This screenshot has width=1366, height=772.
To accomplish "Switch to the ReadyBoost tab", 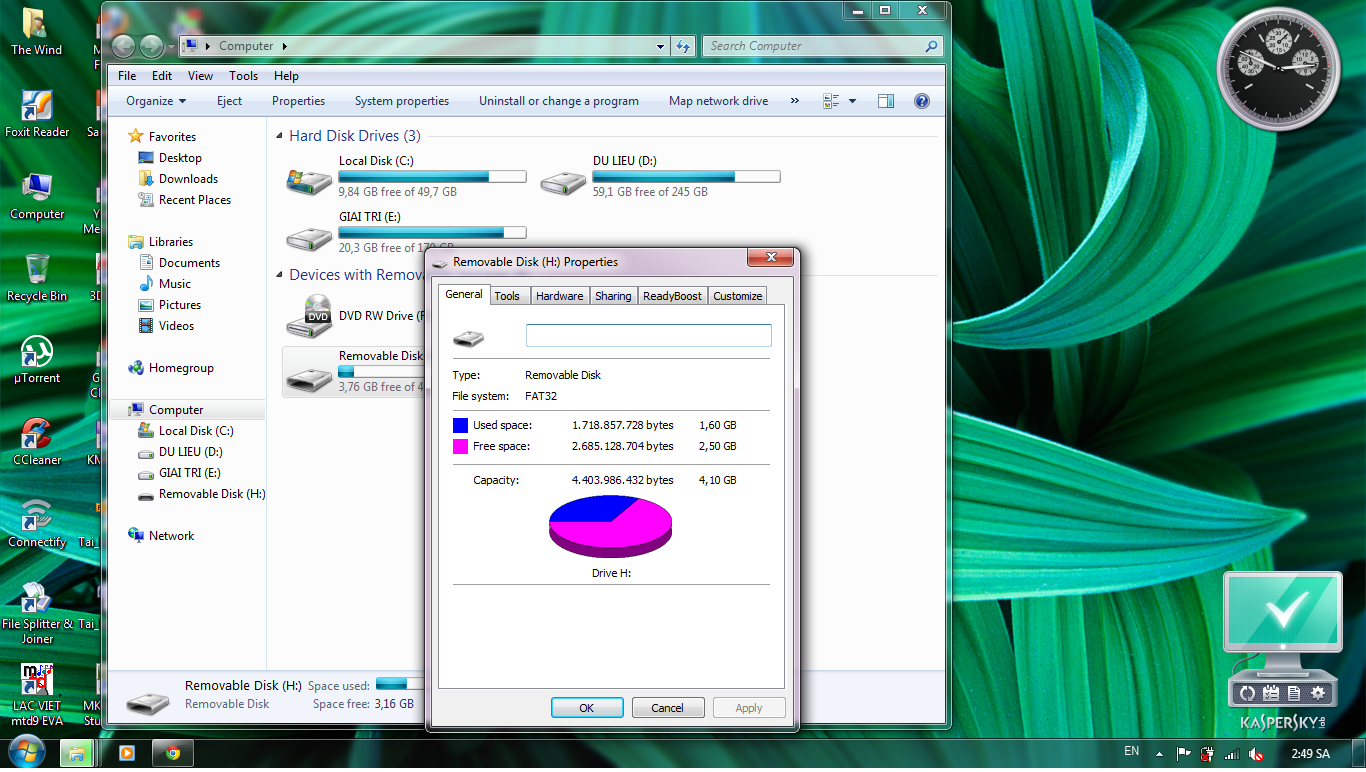I will coord(672,296).
